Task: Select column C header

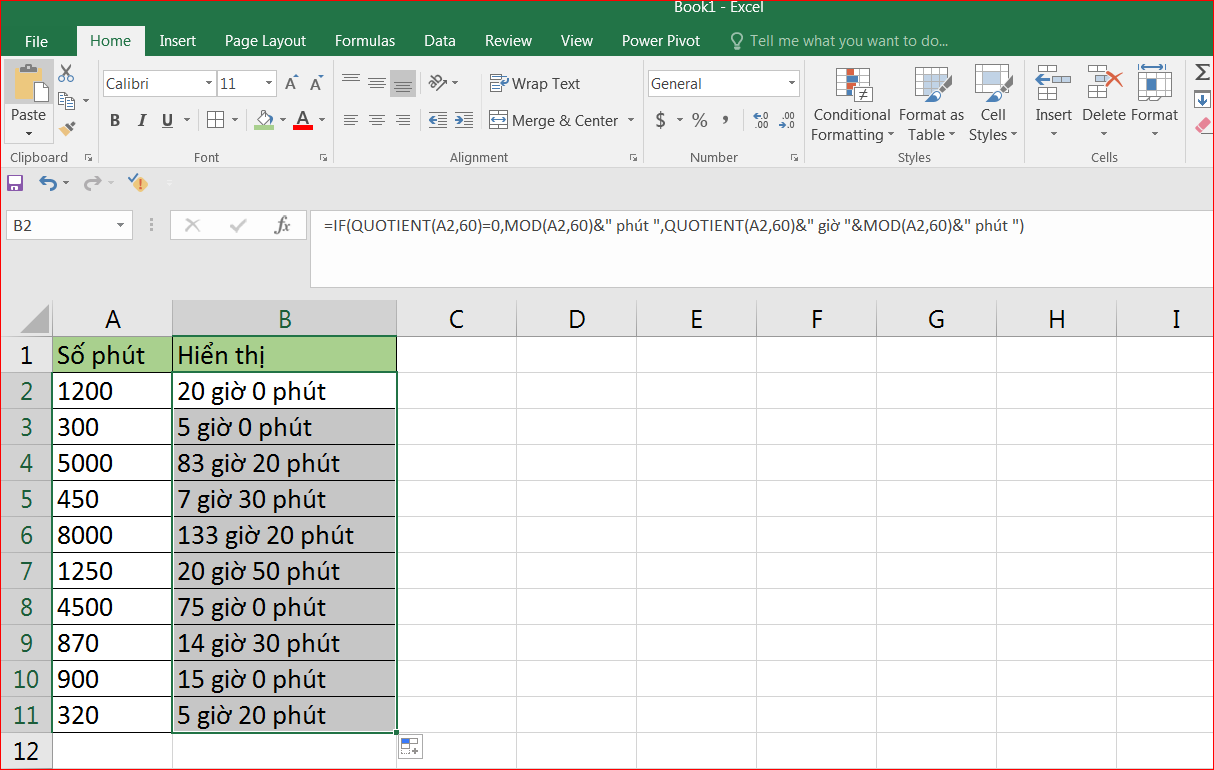Action: tap(457, 319)
